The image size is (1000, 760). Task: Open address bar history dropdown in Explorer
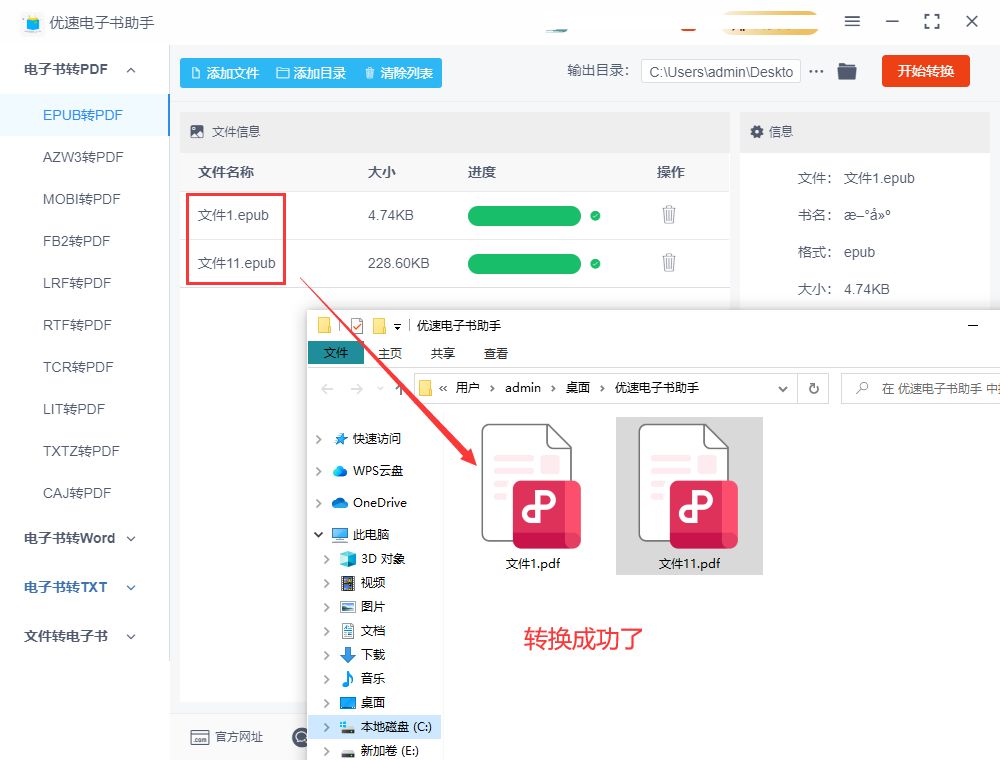click(x=783, y=388)
